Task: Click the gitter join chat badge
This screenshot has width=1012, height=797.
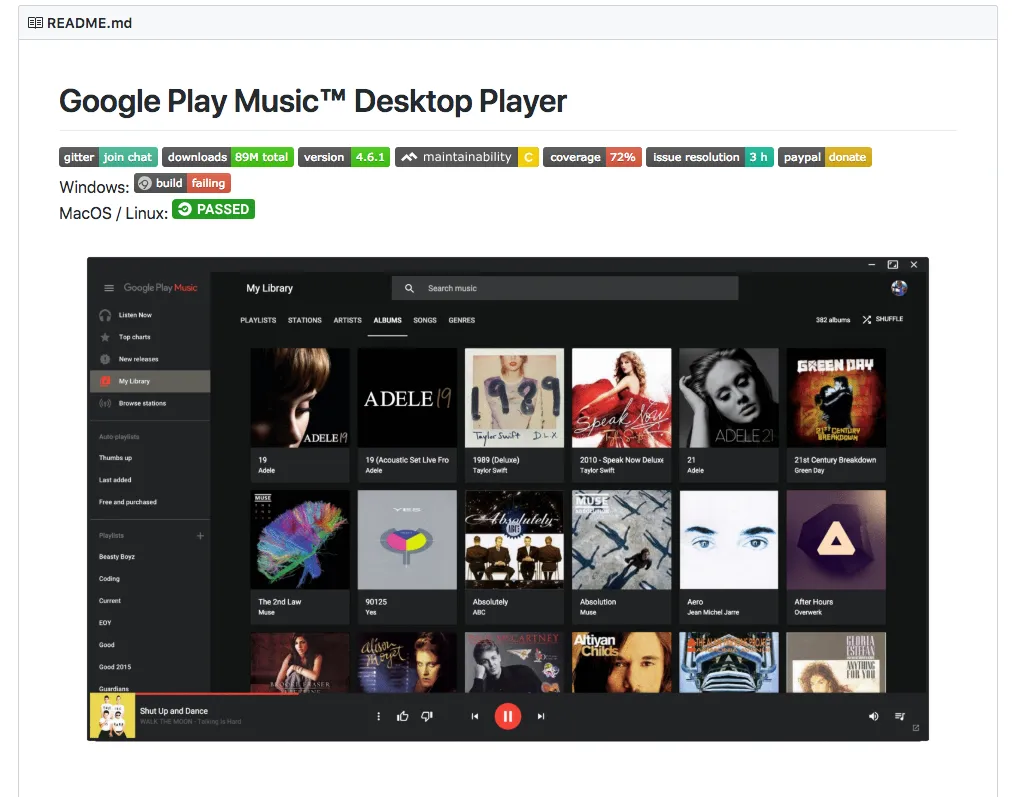Action: click(108, 157)
